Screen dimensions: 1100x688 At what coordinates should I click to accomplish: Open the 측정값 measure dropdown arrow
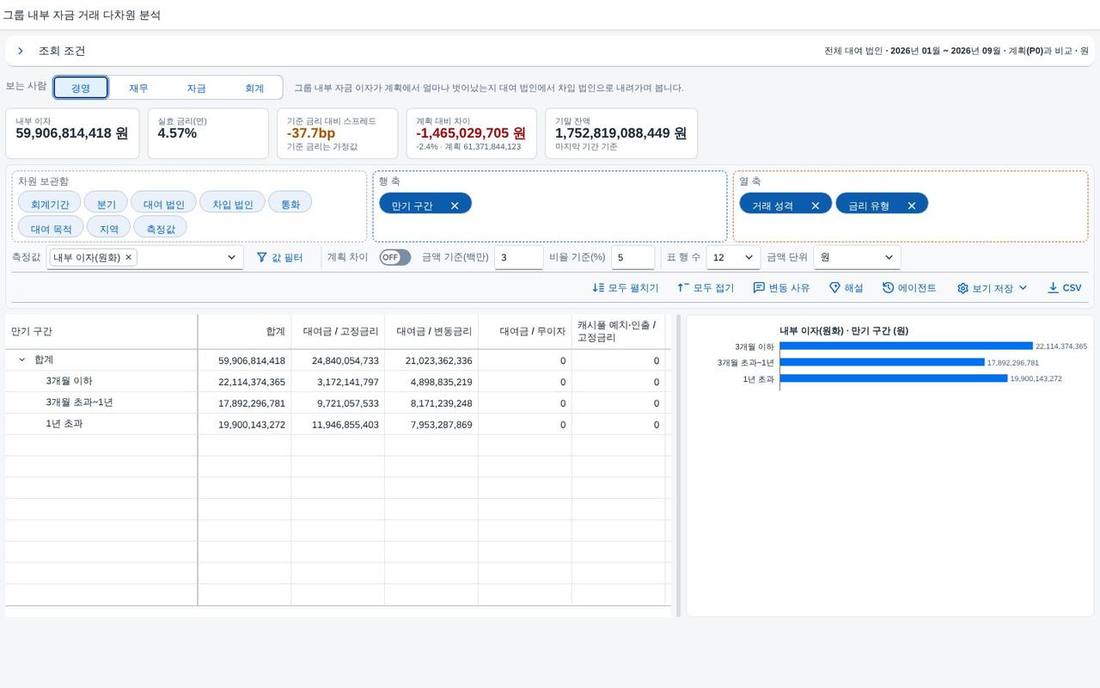(x=232, y=257)
